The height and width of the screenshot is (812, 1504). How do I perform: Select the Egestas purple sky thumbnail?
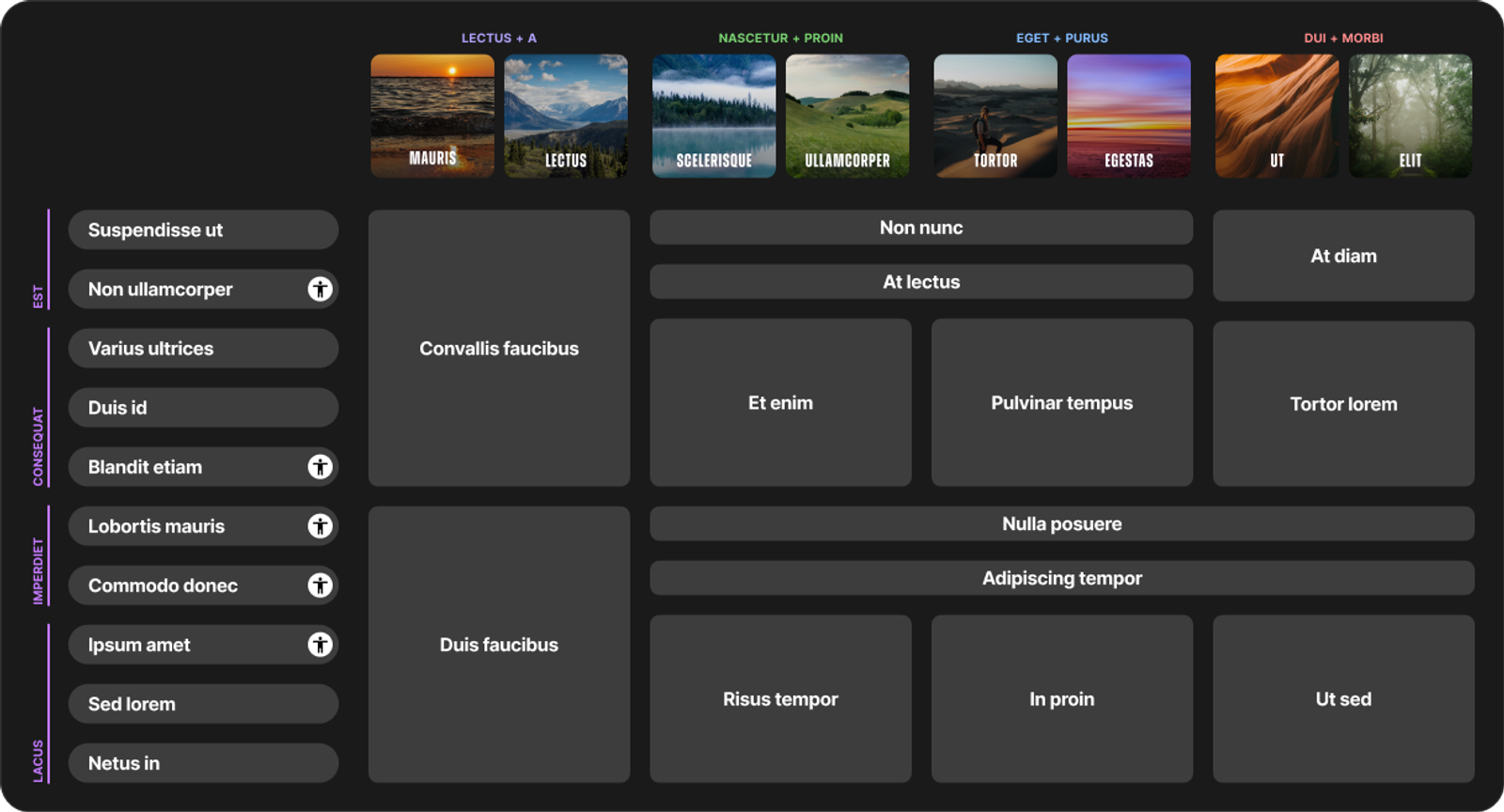point(1129,116)
